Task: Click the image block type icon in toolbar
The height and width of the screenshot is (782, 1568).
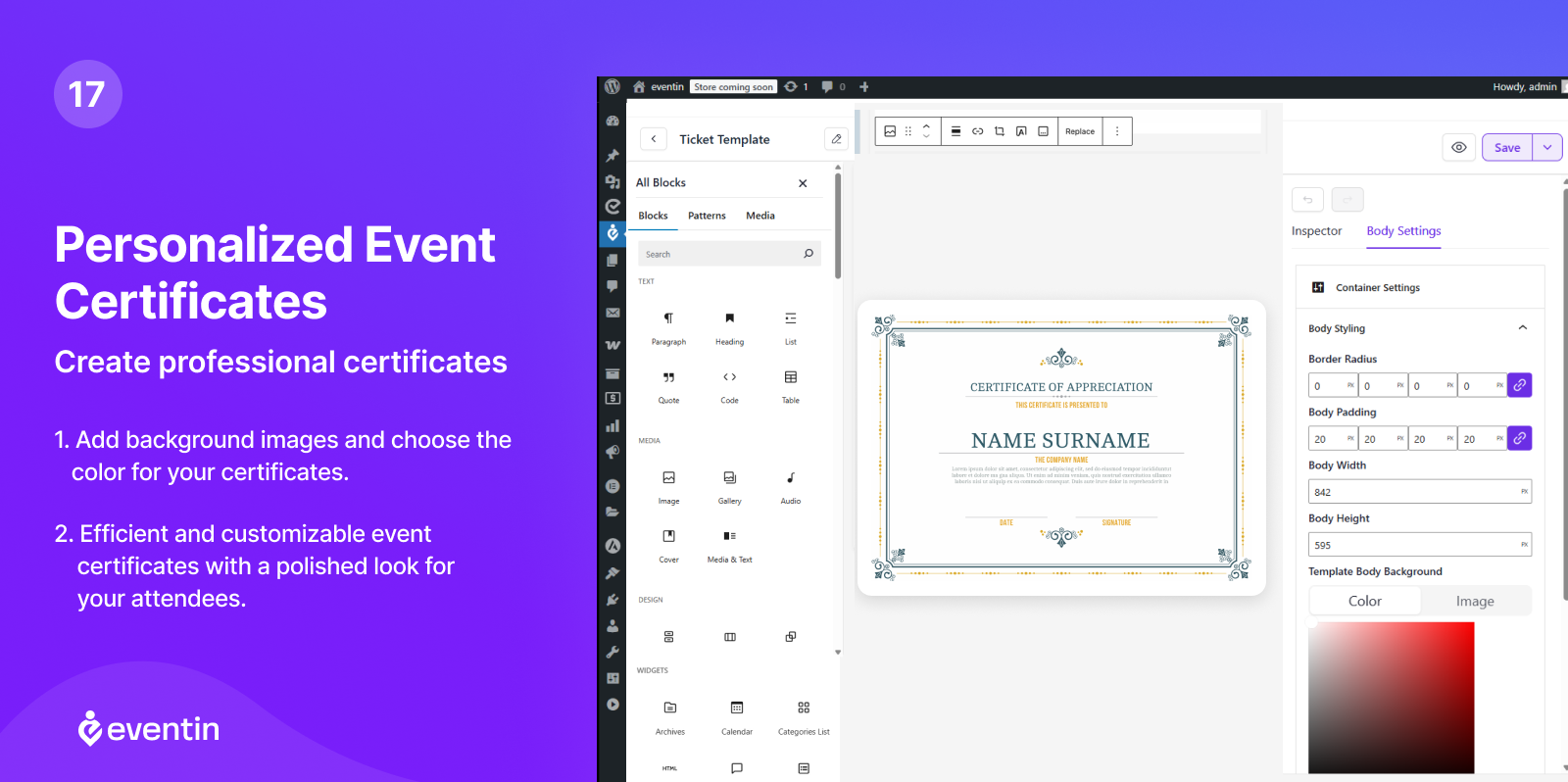Action: coord(890,131)
